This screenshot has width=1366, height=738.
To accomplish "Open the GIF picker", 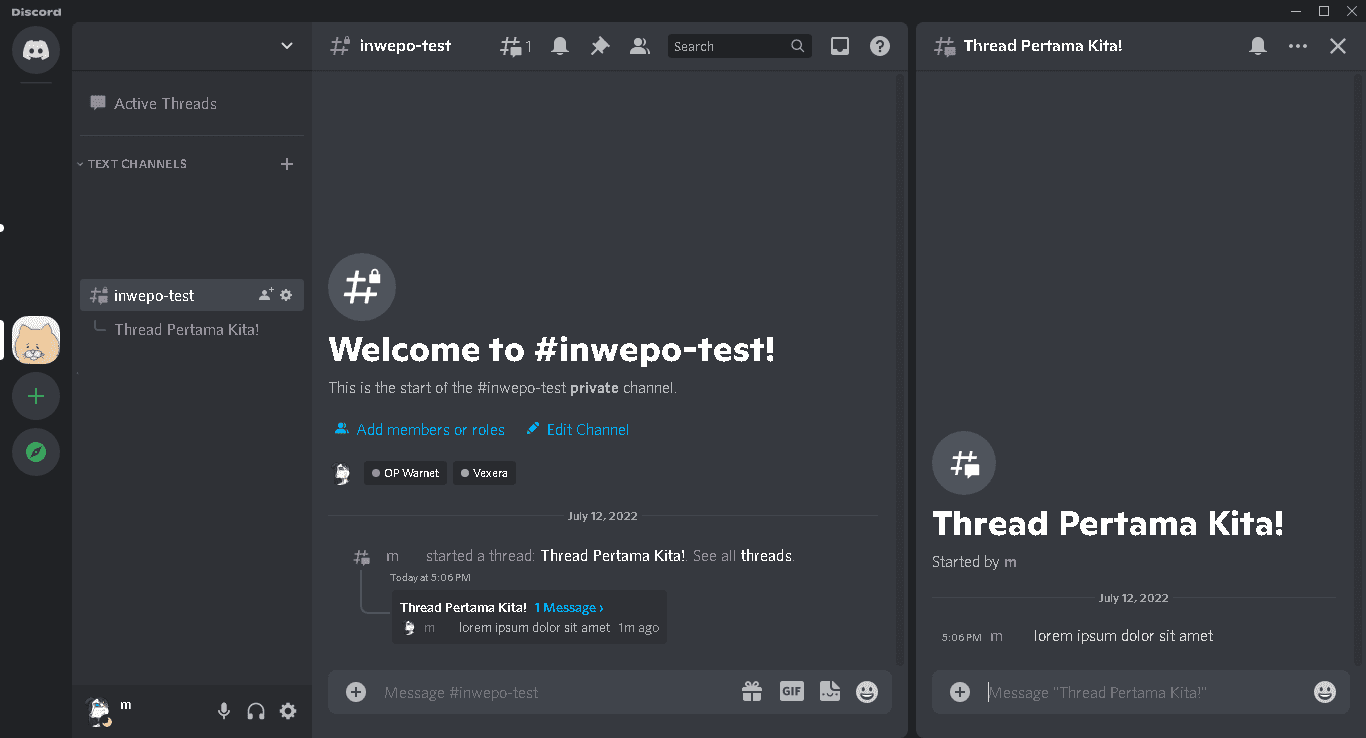I will pyautogui.click(x=792, y=691).
